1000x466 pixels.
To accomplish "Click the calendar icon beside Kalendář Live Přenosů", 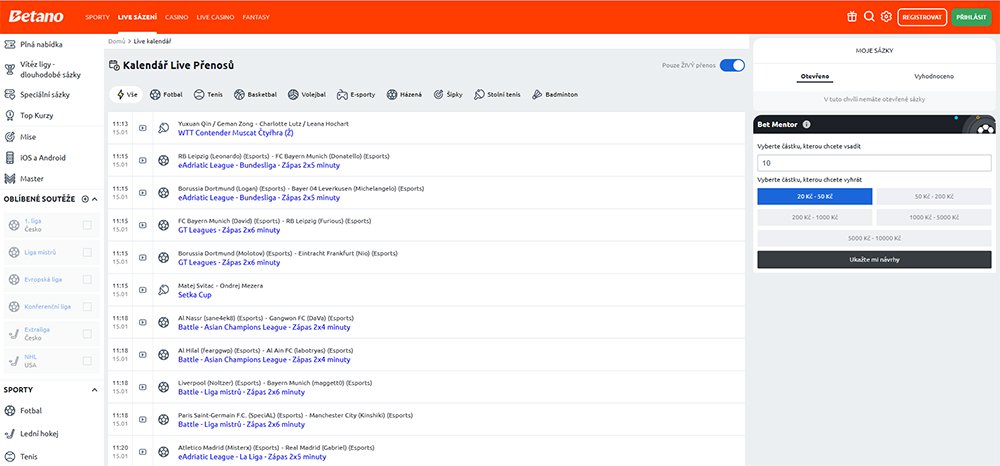I will 114,65.
